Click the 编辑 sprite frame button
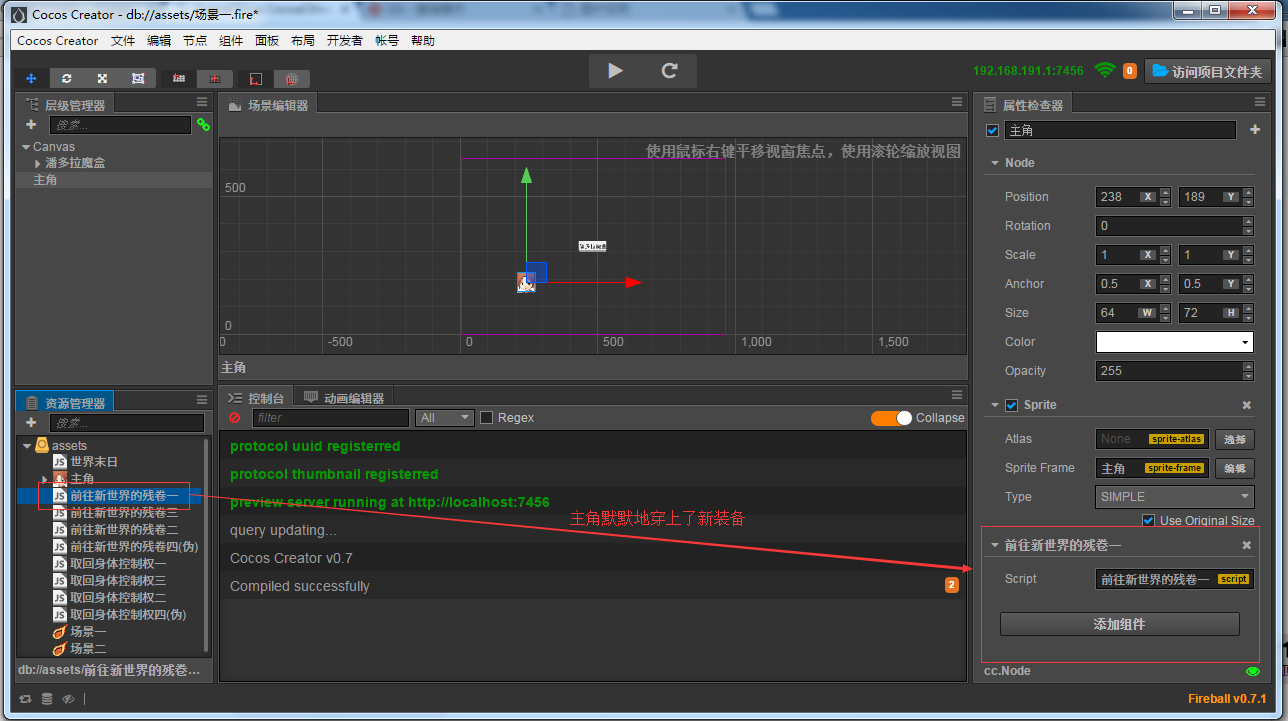Screen dimensions: 1288x721 click(x=1235, y=468)
